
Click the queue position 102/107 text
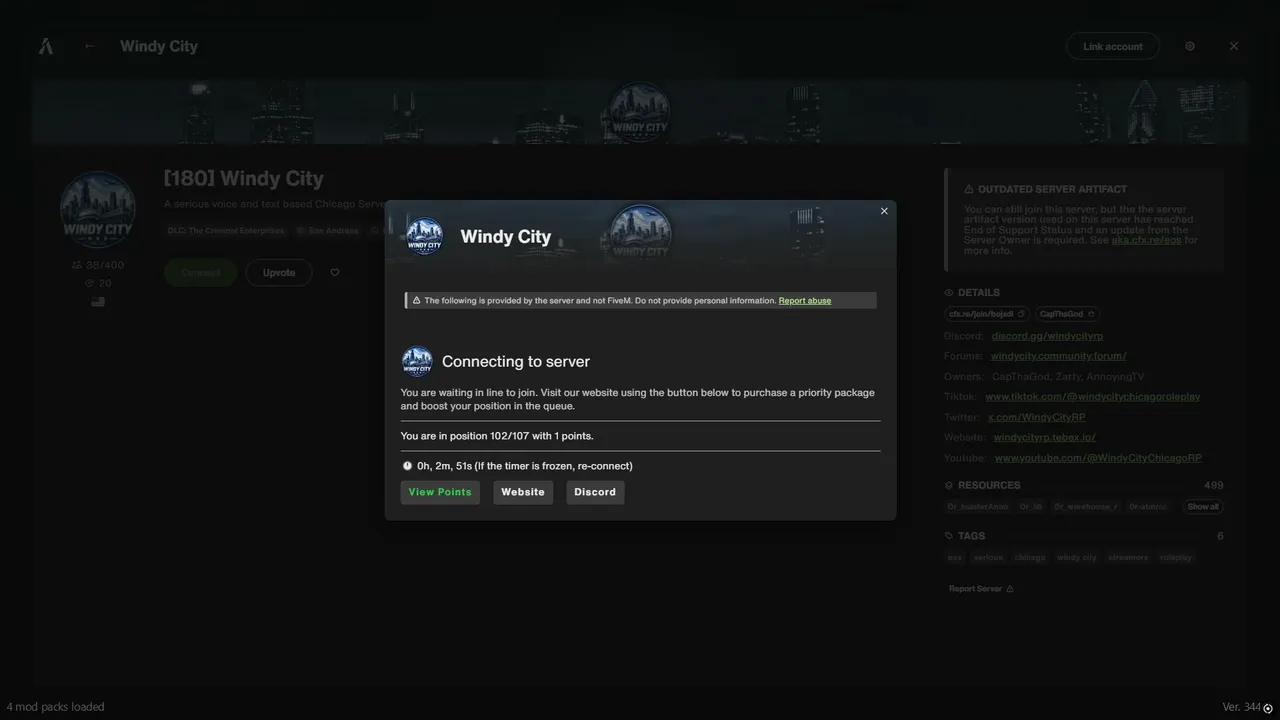point(497,436)
